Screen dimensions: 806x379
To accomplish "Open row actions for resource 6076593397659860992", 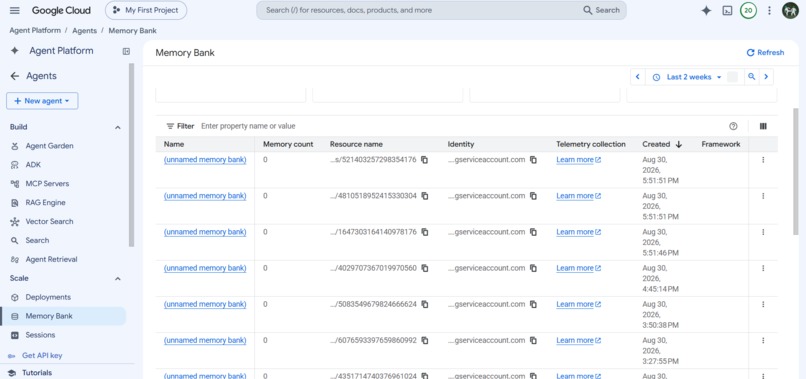I will pyautogui.click(x=763, y=340).
